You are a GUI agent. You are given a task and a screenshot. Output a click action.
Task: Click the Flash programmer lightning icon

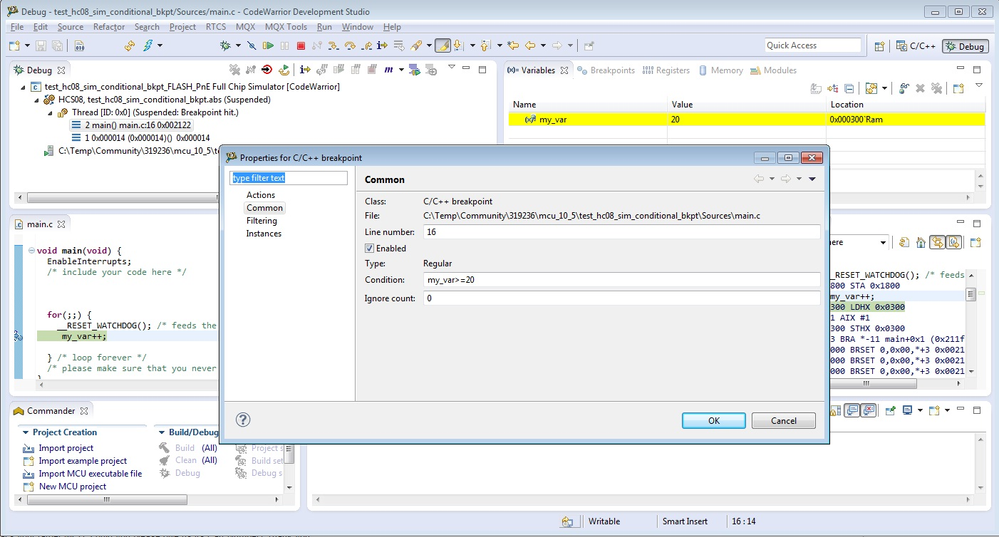click(148, 45)
